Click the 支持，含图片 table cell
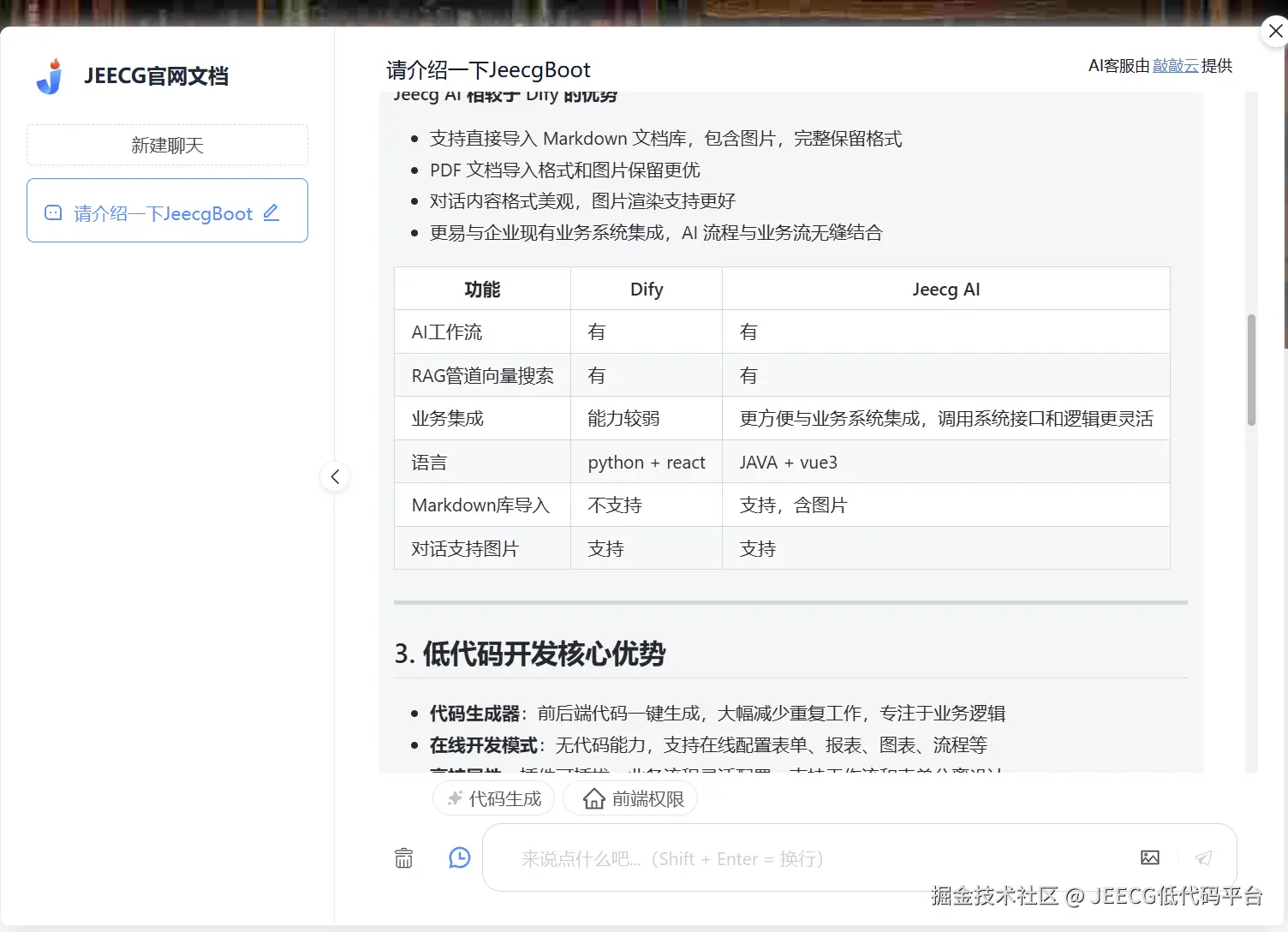This screenshot has width=1288, height=932. pos(945,505)
